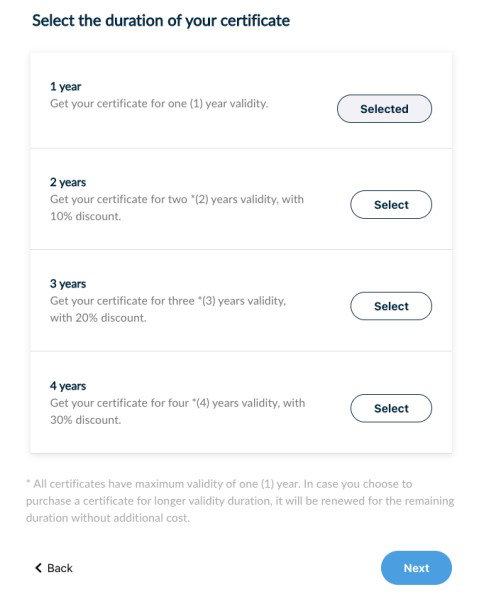This screenshot has width=481, height=606.
Task: Click the 30% discount description text
Action: tap(178, 411)
